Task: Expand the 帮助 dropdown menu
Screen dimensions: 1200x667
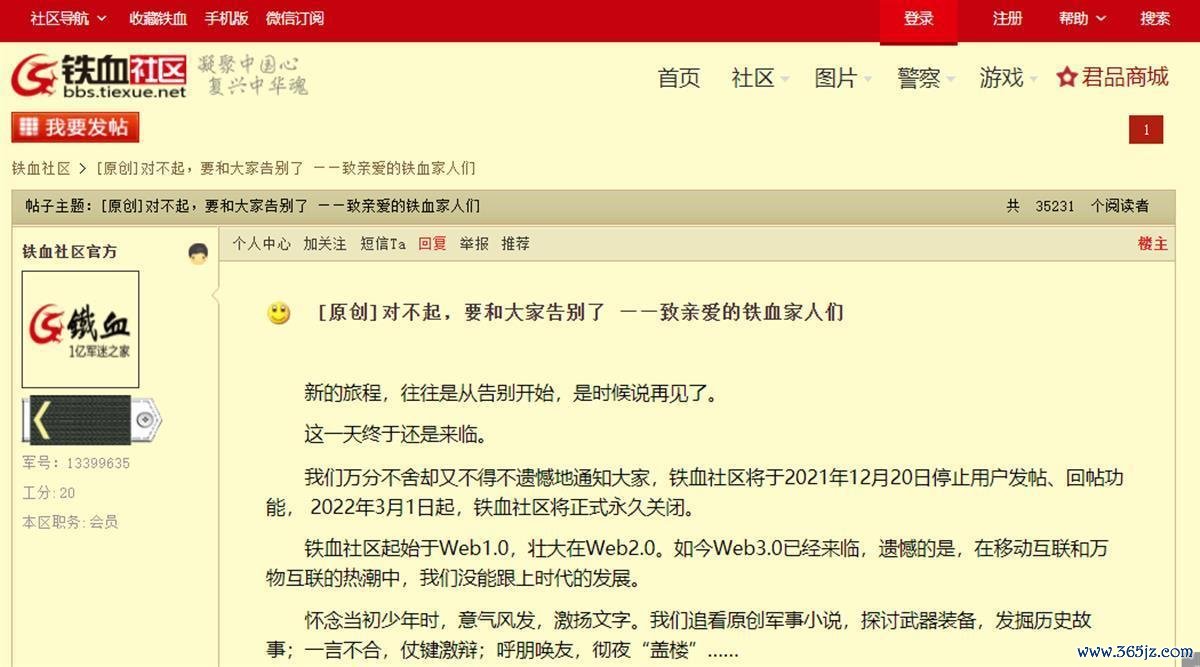Action: point(1083,18)
